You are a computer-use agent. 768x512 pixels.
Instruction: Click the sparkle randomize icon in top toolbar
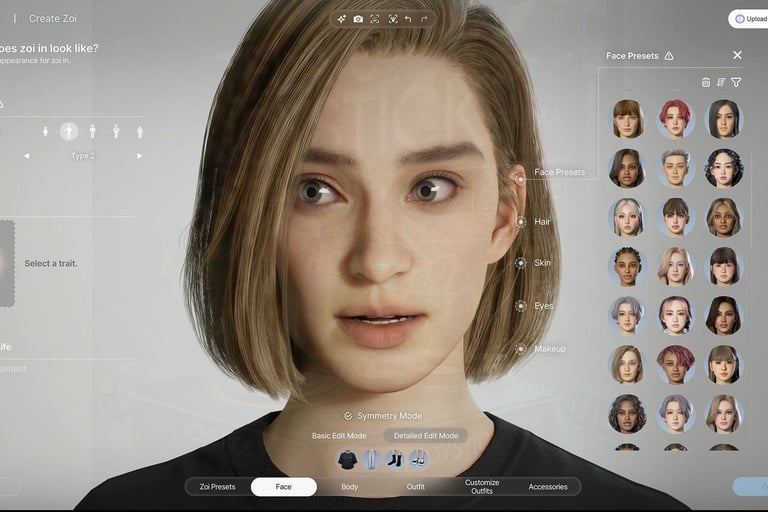click(342, 19)
